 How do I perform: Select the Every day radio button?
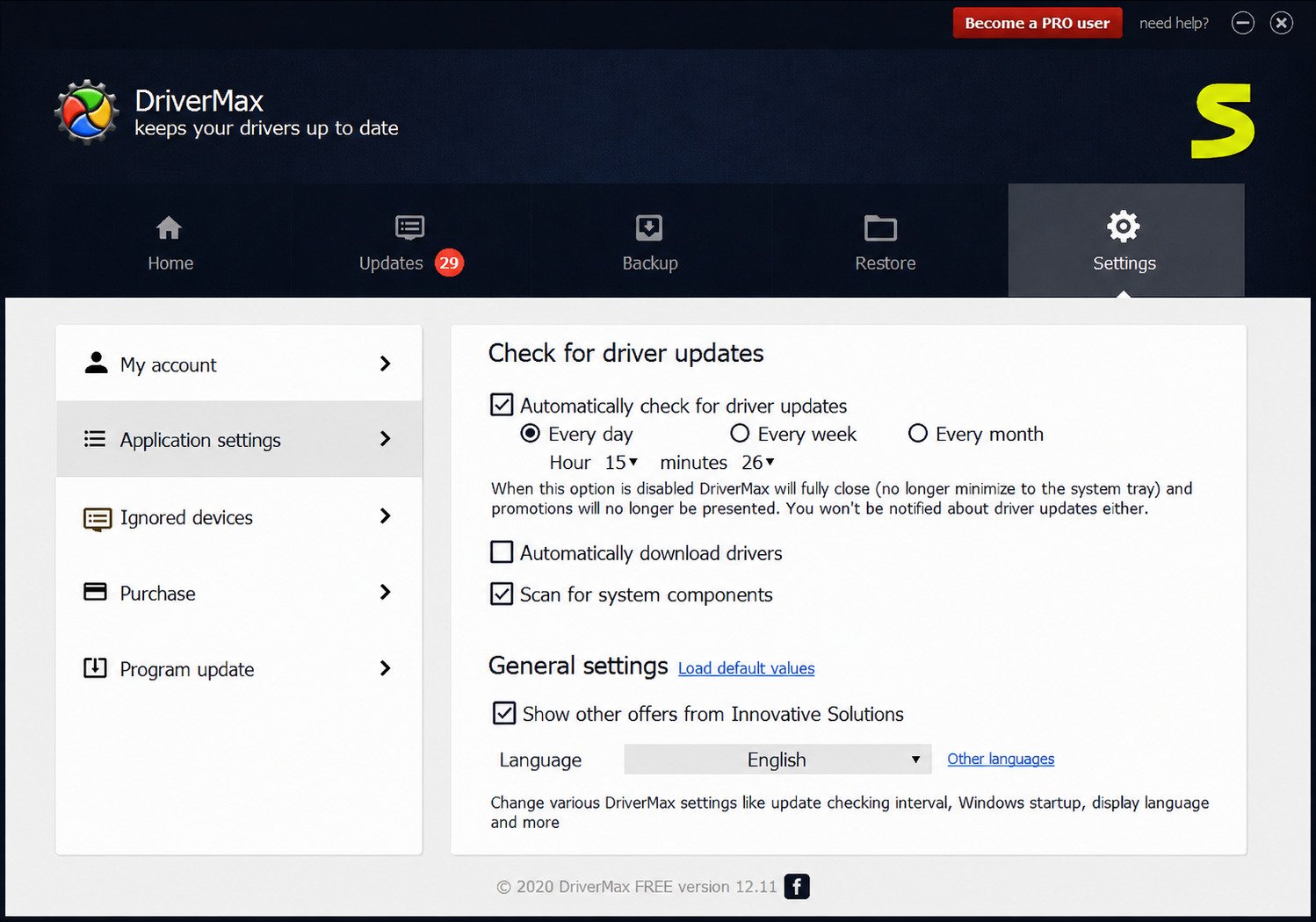click(531, 433)
